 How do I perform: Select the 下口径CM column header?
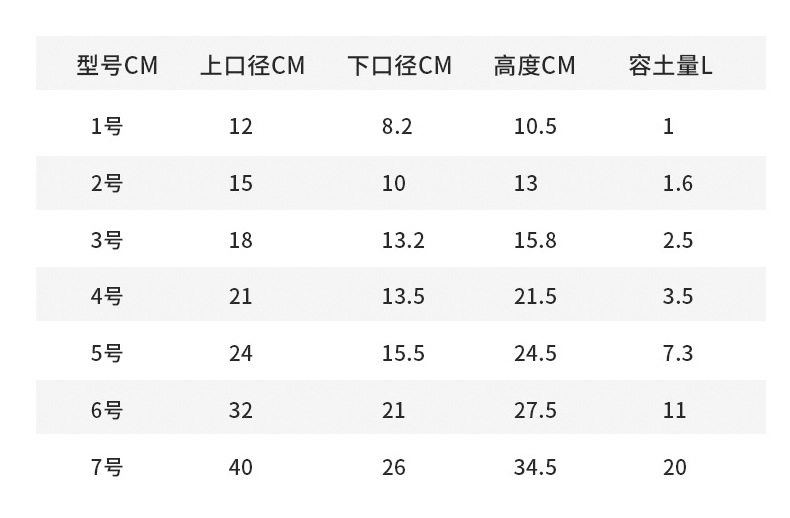pos(399,66)
